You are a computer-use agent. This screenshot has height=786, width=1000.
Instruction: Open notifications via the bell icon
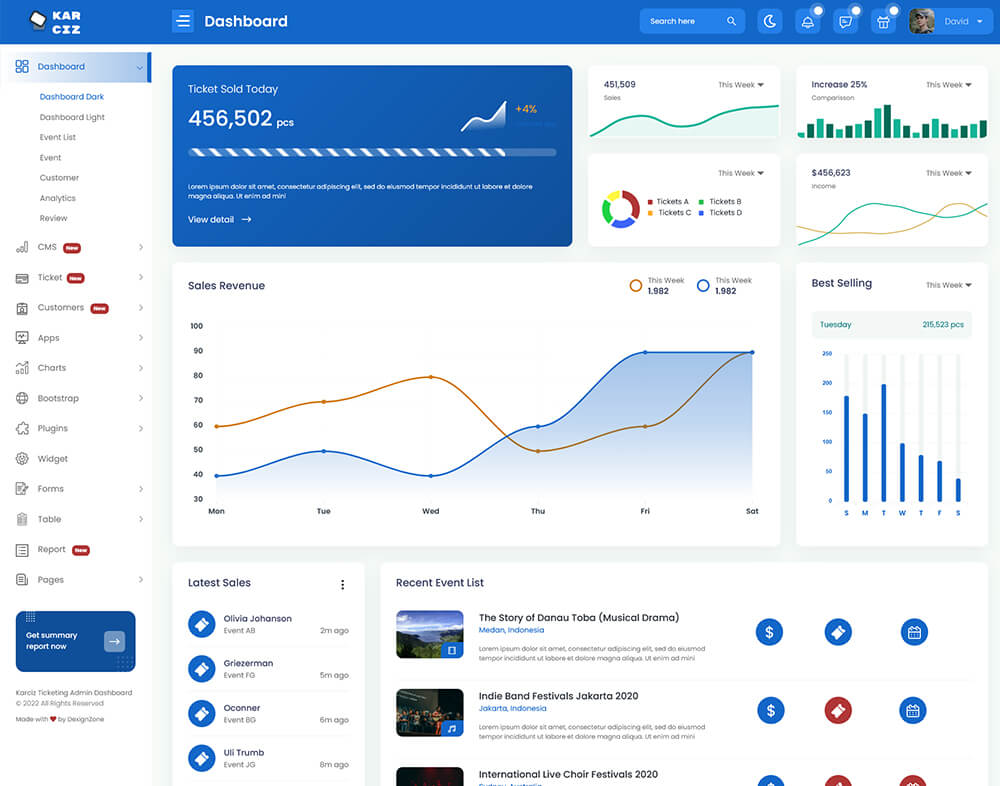pyautogui.click(x=807, y=21)
